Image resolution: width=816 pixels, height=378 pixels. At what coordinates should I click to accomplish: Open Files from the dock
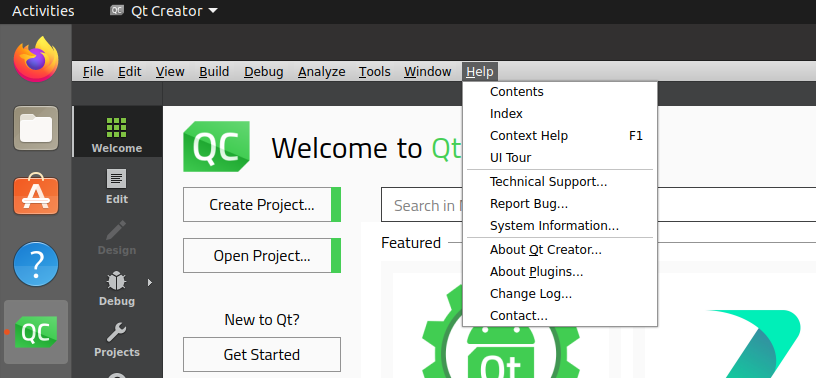36,128
